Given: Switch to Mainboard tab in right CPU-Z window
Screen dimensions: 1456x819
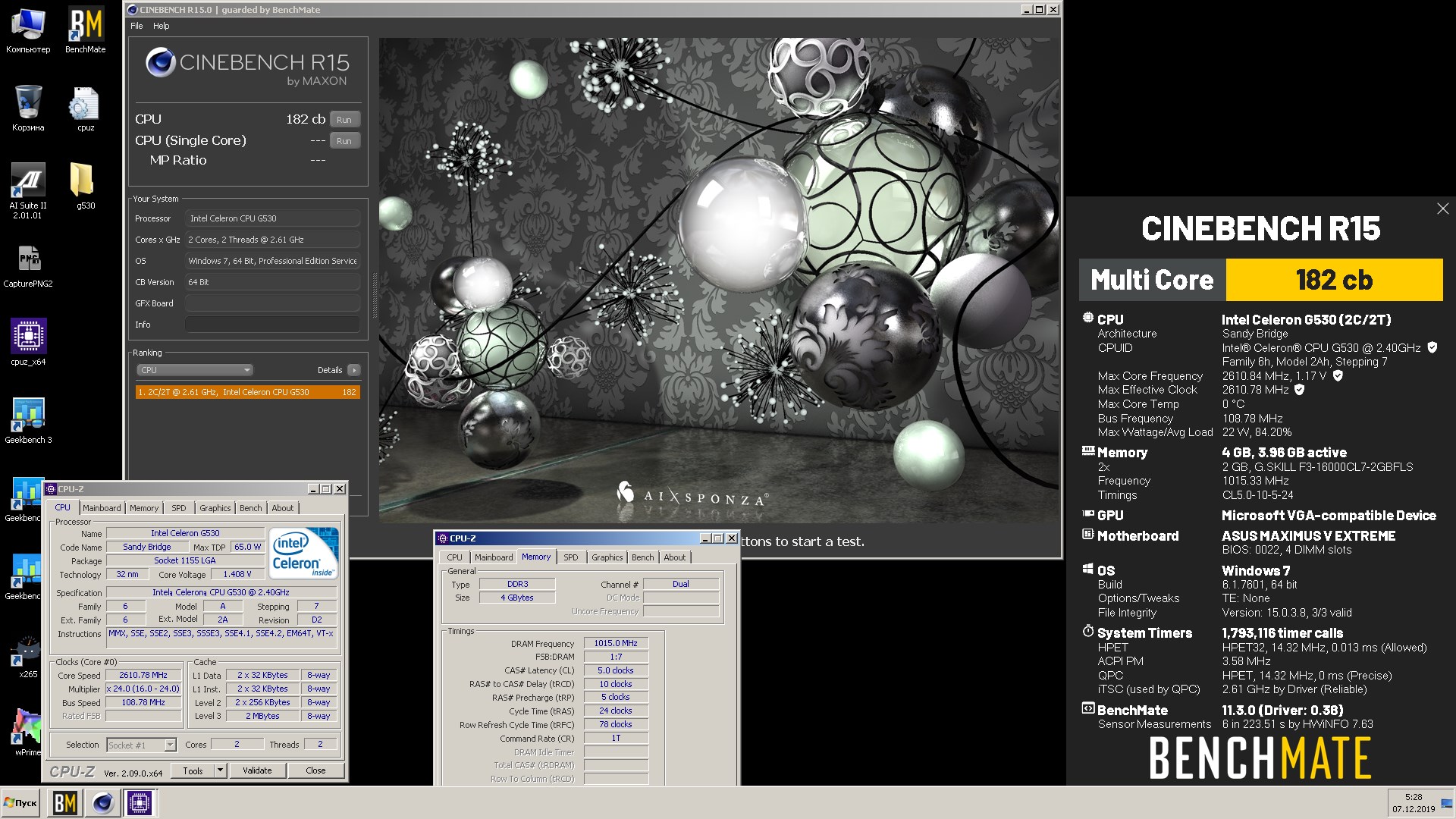Looking at the screenshot, I should (494, 557).
